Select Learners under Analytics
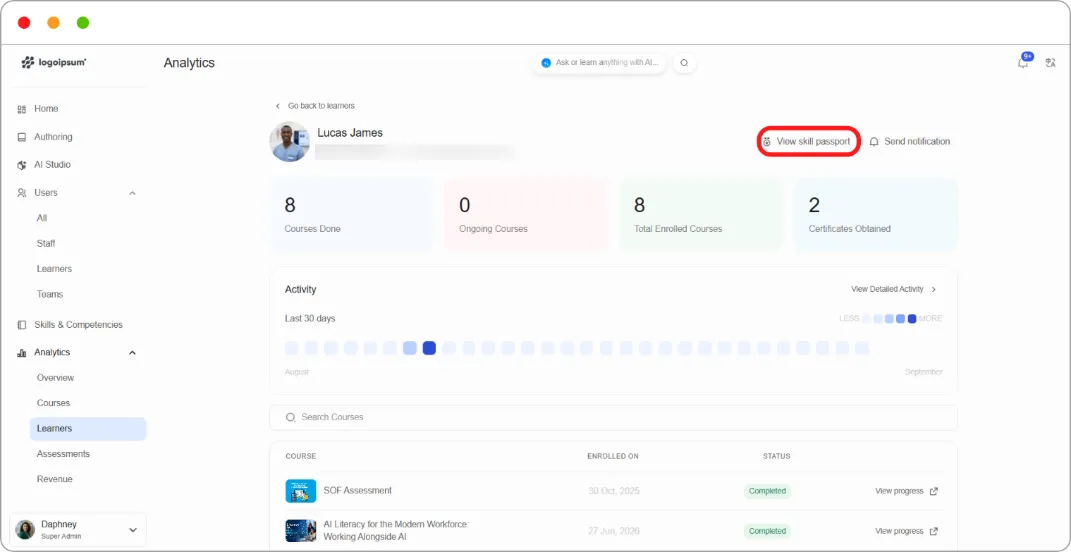 click(x=87, y=428)
